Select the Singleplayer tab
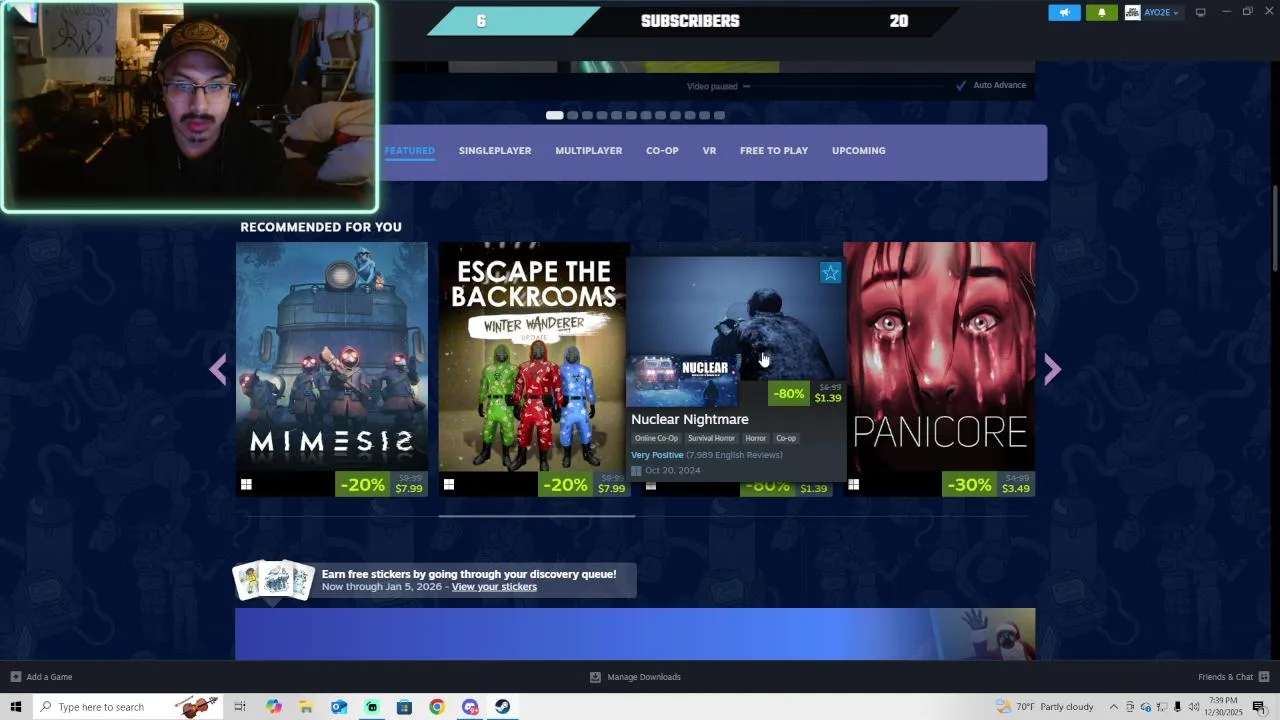Screen dimensions: 1280x720 pyautogui.click(x=495, y=151)
